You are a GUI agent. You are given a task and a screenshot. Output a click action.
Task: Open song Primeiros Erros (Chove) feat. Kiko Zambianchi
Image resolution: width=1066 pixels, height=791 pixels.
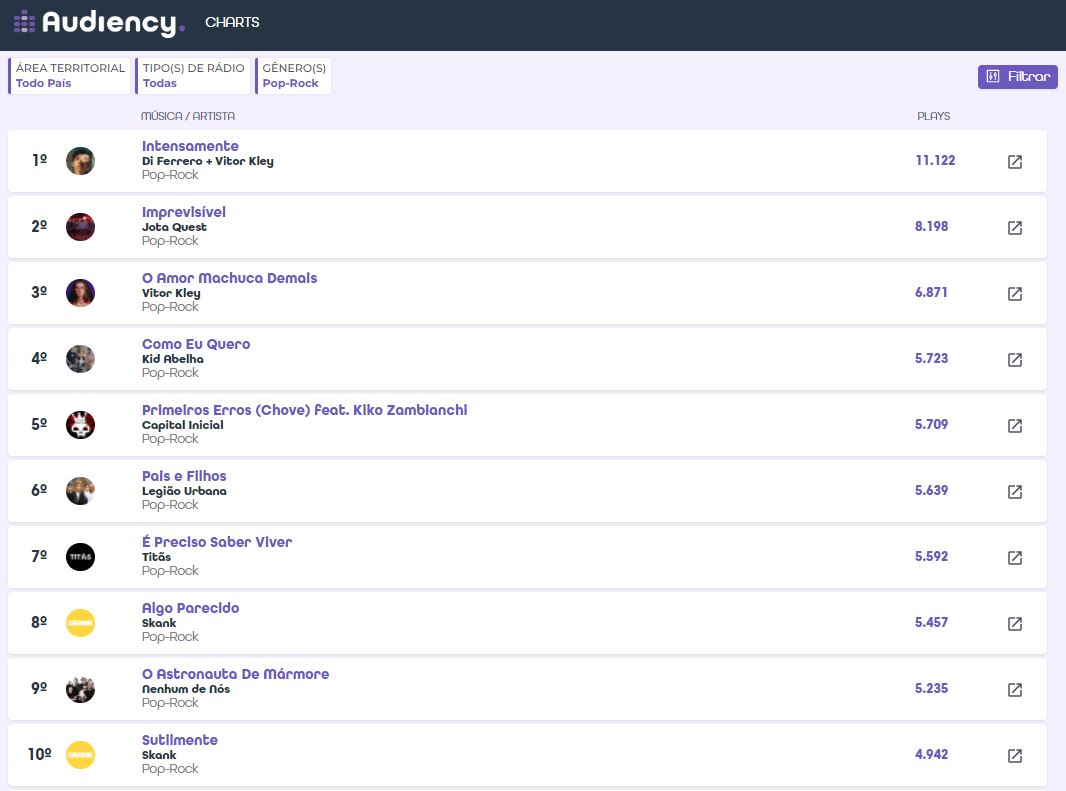click(x=305, y=410)
